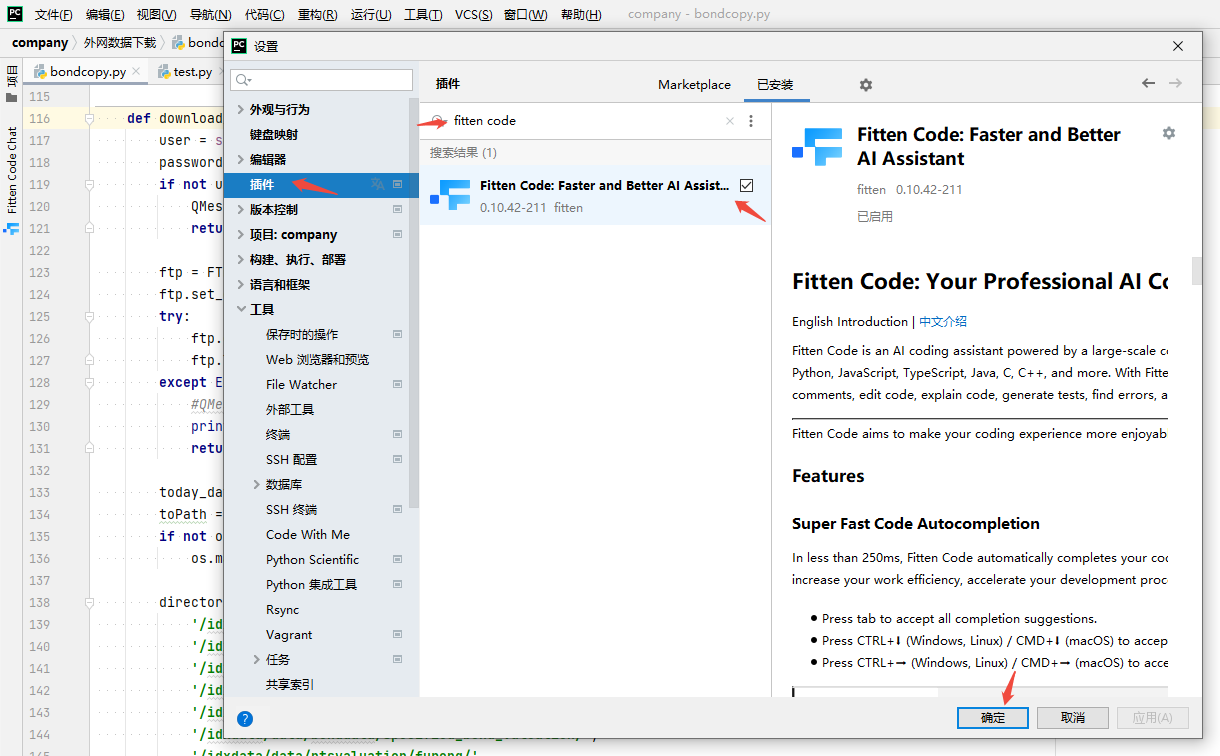Expand the 外观与行为 settings node
1220x756 pixels.
tap(240, 109)
